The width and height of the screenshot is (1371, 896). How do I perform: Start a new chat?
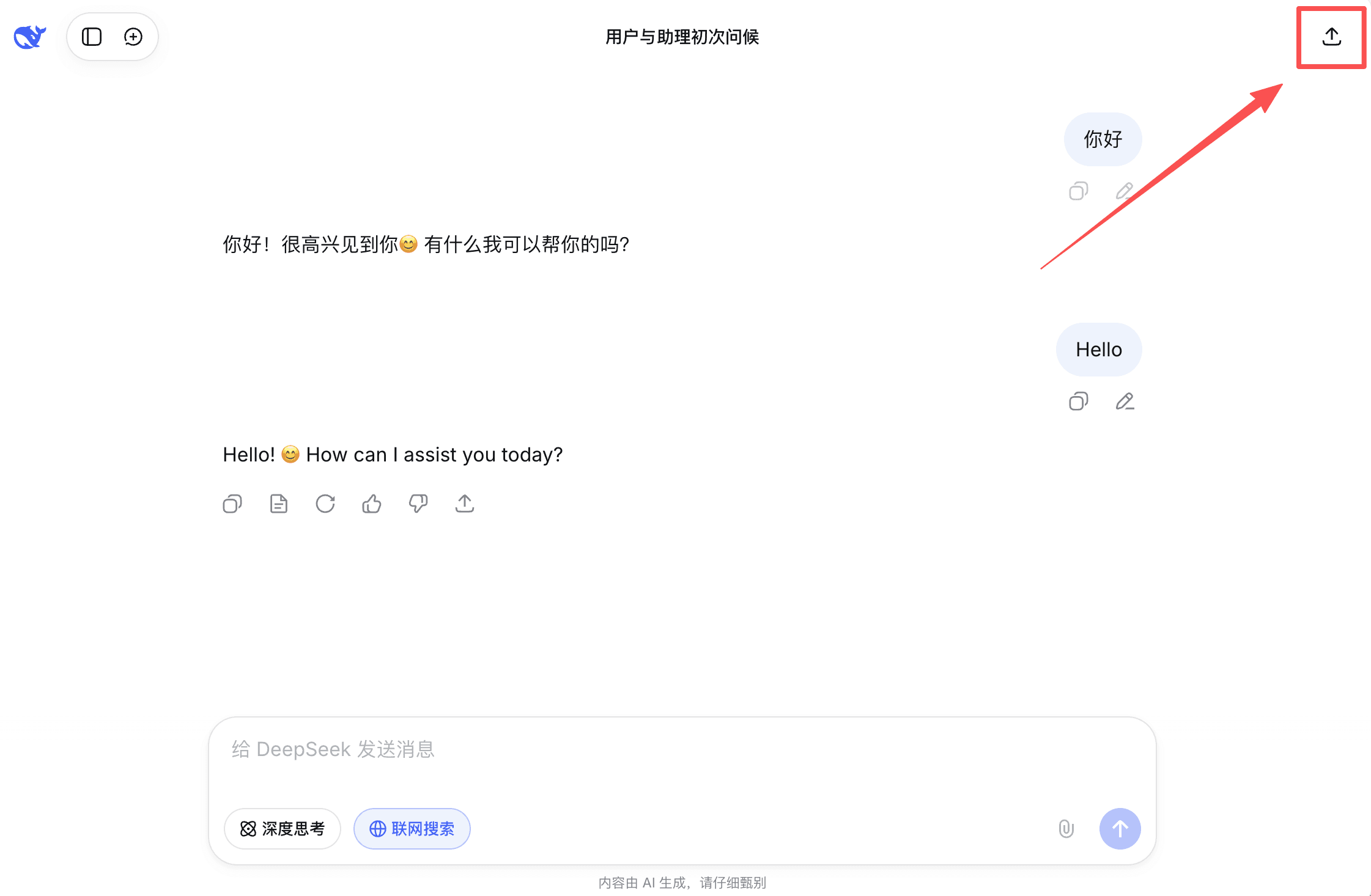(132, 37)
